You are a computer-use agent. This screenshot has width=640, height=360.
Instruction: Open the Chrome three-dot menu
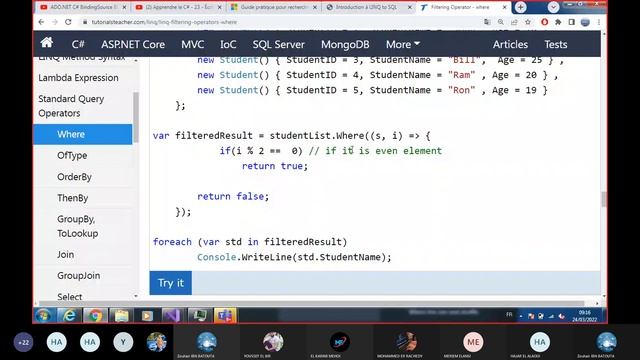click(x=599, y=22)
